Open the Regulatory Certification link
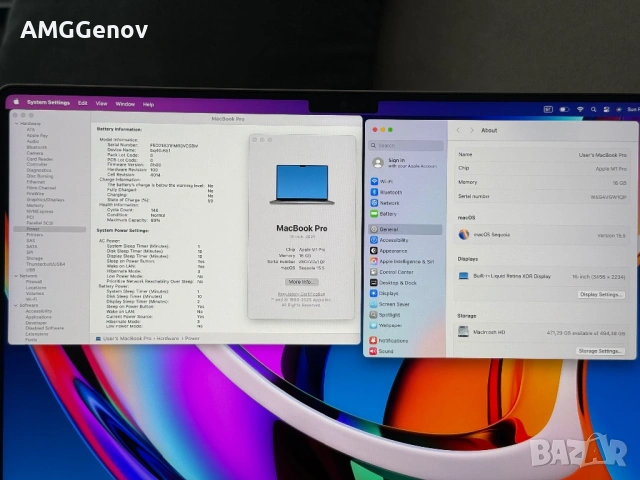 [x=302, y=294]
